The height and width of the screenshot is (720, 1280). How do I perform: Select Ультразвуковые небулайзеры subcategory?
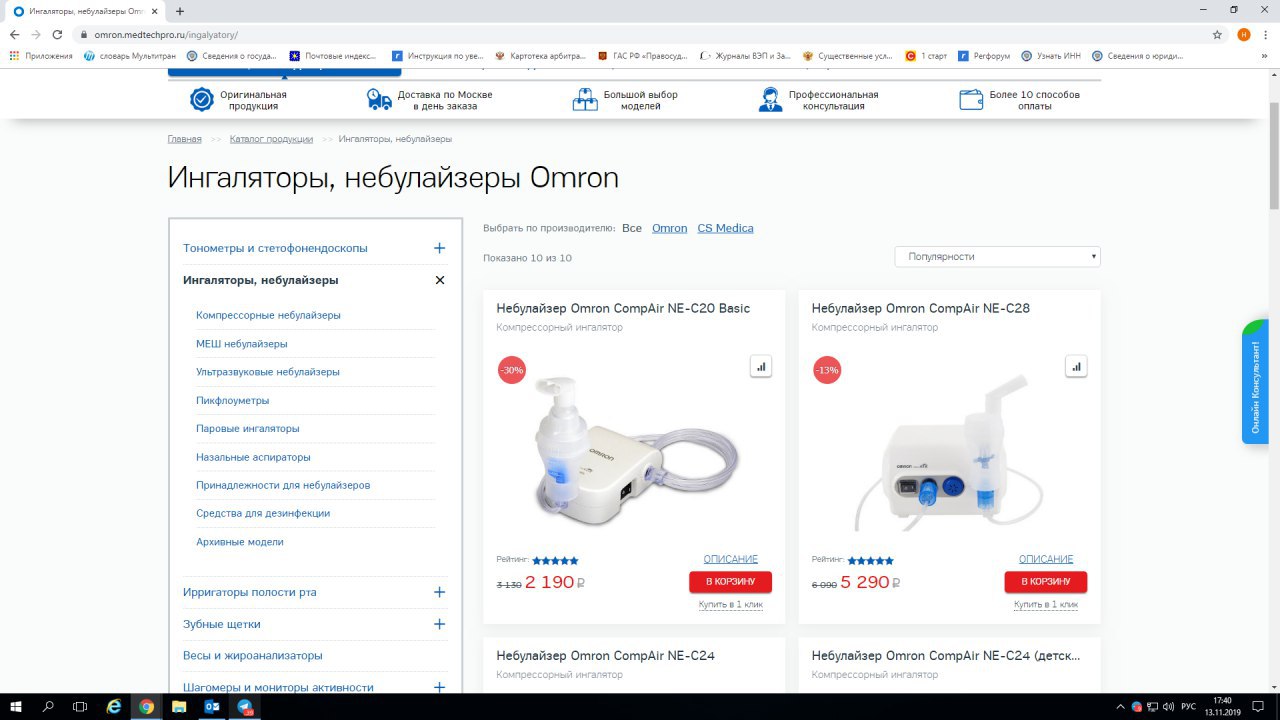click(x=268, y=372)
